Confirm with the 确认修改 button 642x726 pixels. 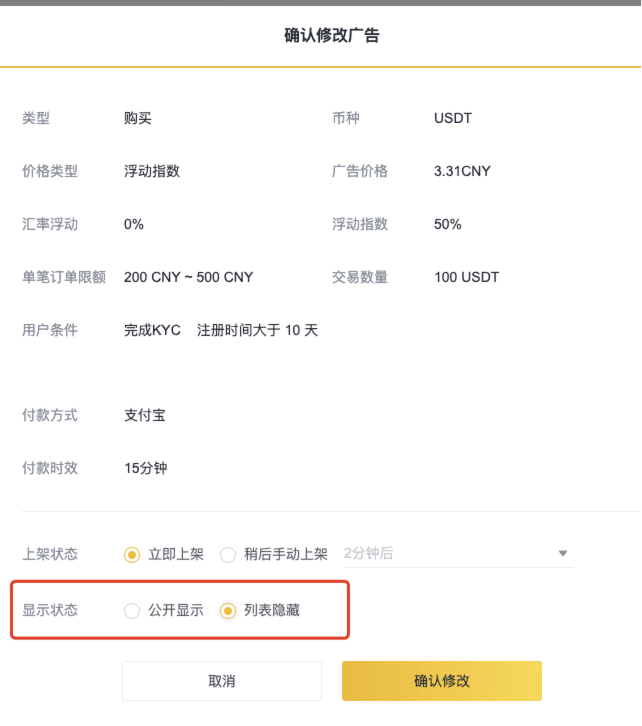pyautogui.click(x=442, y=681)
